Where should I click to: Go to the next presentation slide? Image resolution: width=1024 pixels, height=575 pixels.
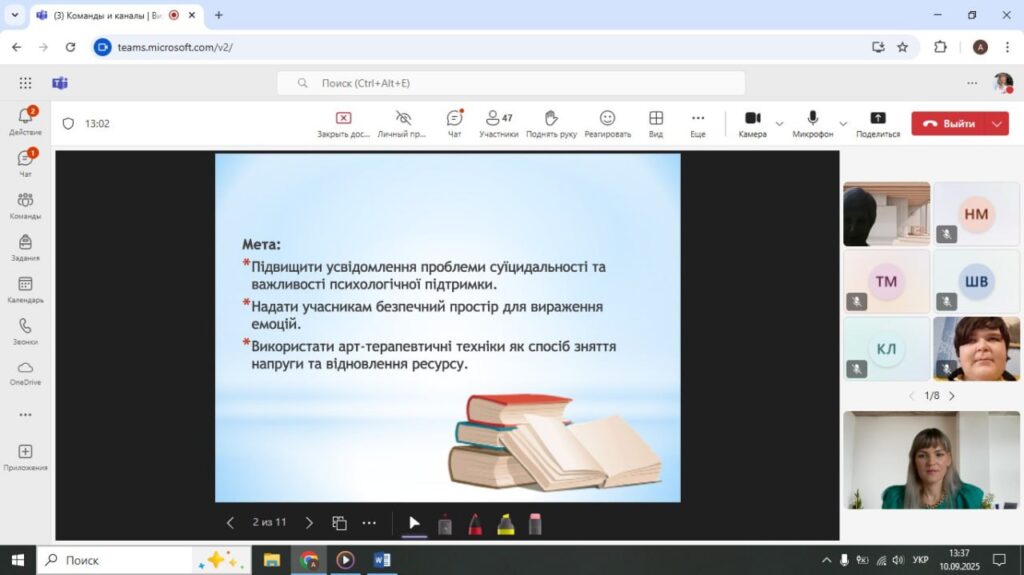[309, 523]
